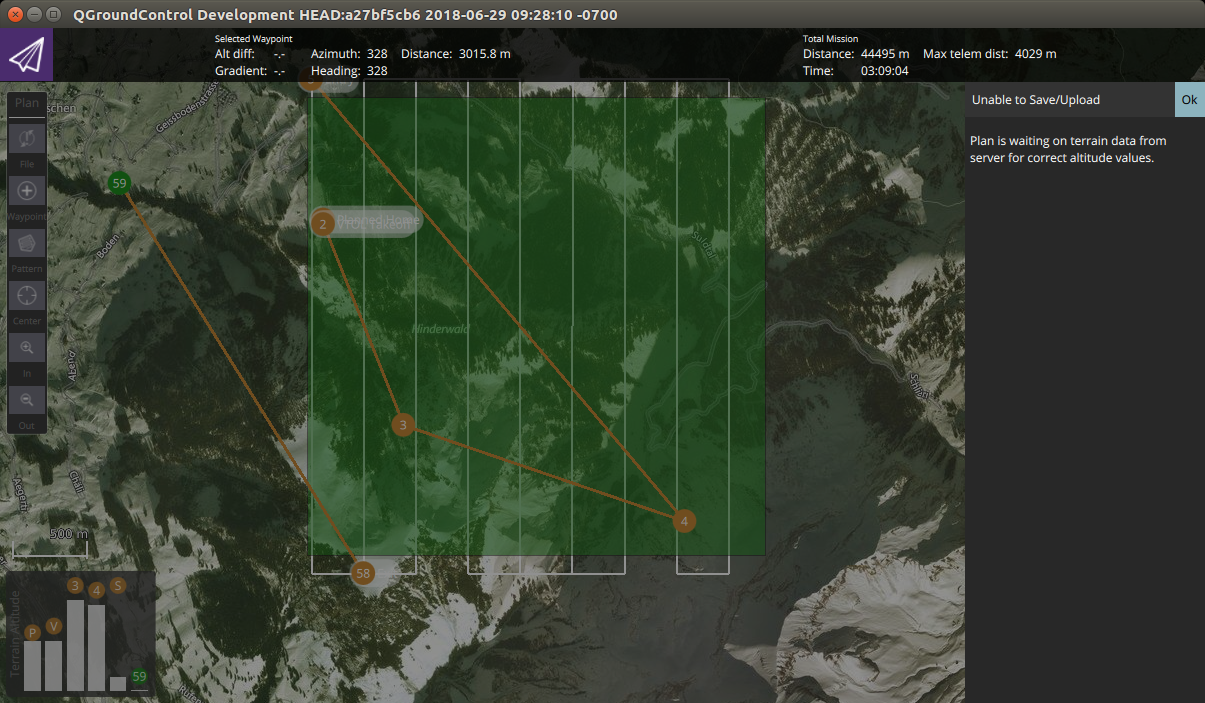This screenshot has width=1205, height=703.
Task: Click the Center map tool
Action: (27, 294)
